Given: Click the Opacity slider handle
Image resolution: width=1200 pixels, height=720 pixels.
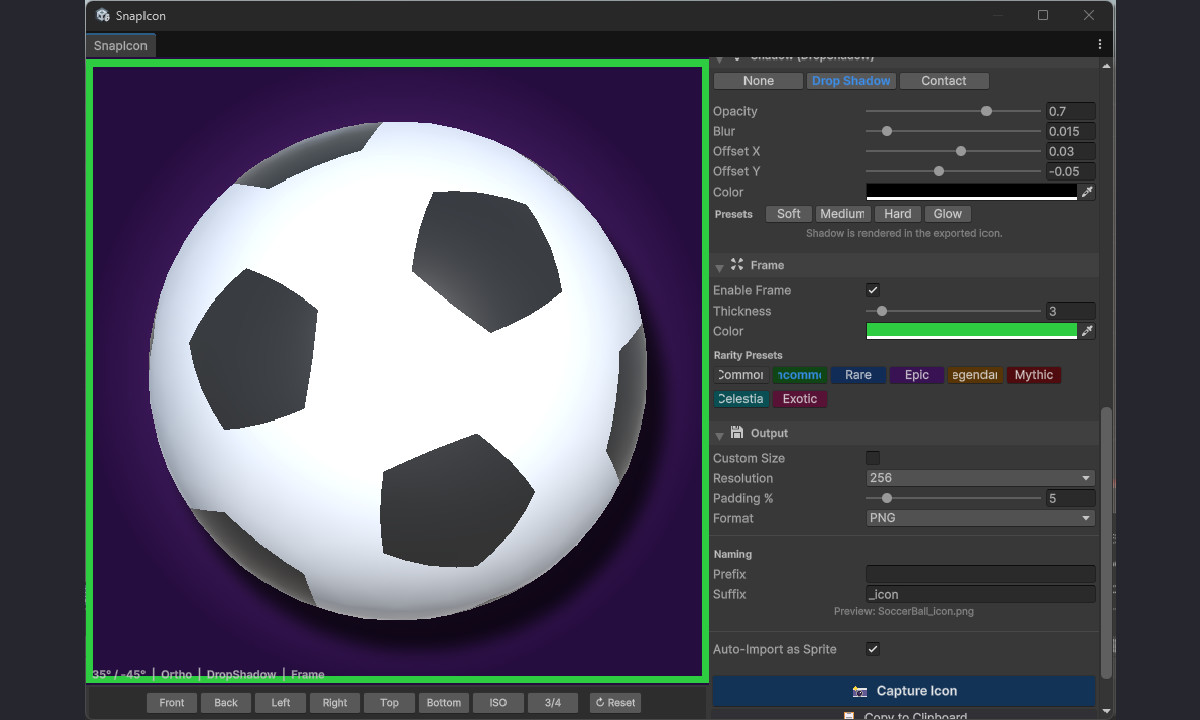Looking at the screenshot, I should point(986,111).
